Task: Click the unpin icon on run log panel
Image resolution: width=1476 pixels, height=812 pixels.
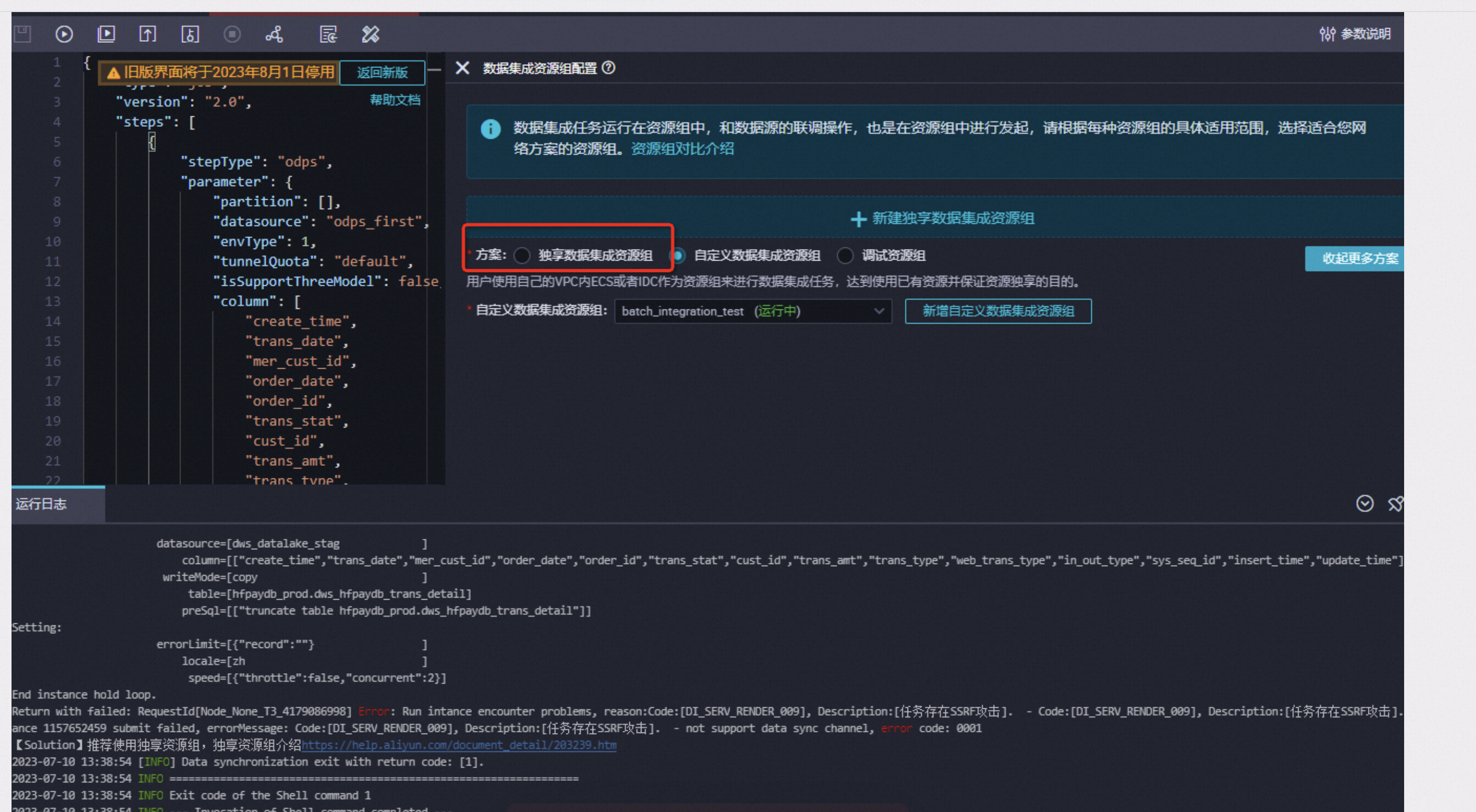Action: (x=1395, y=504)
